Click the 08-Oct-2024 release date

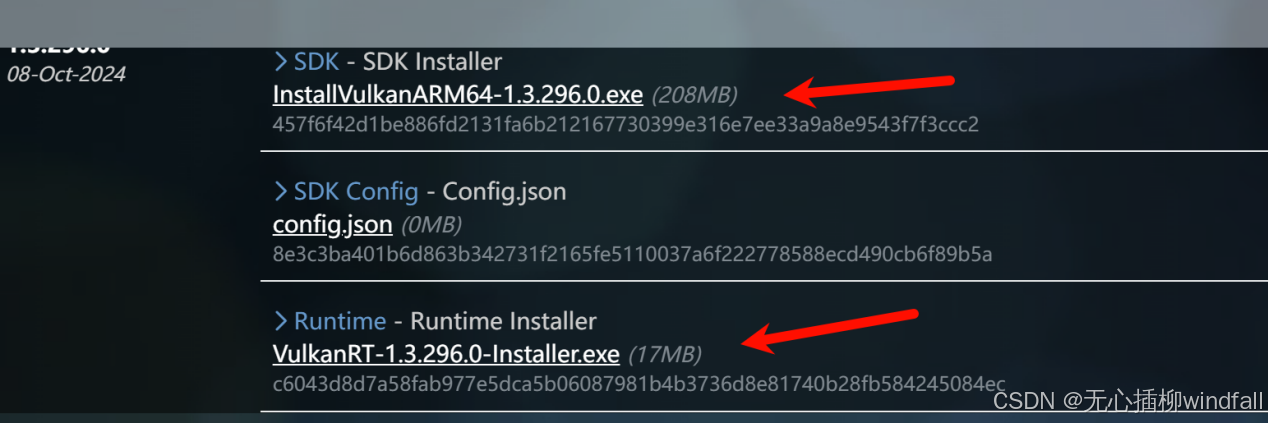click(66, 74)
